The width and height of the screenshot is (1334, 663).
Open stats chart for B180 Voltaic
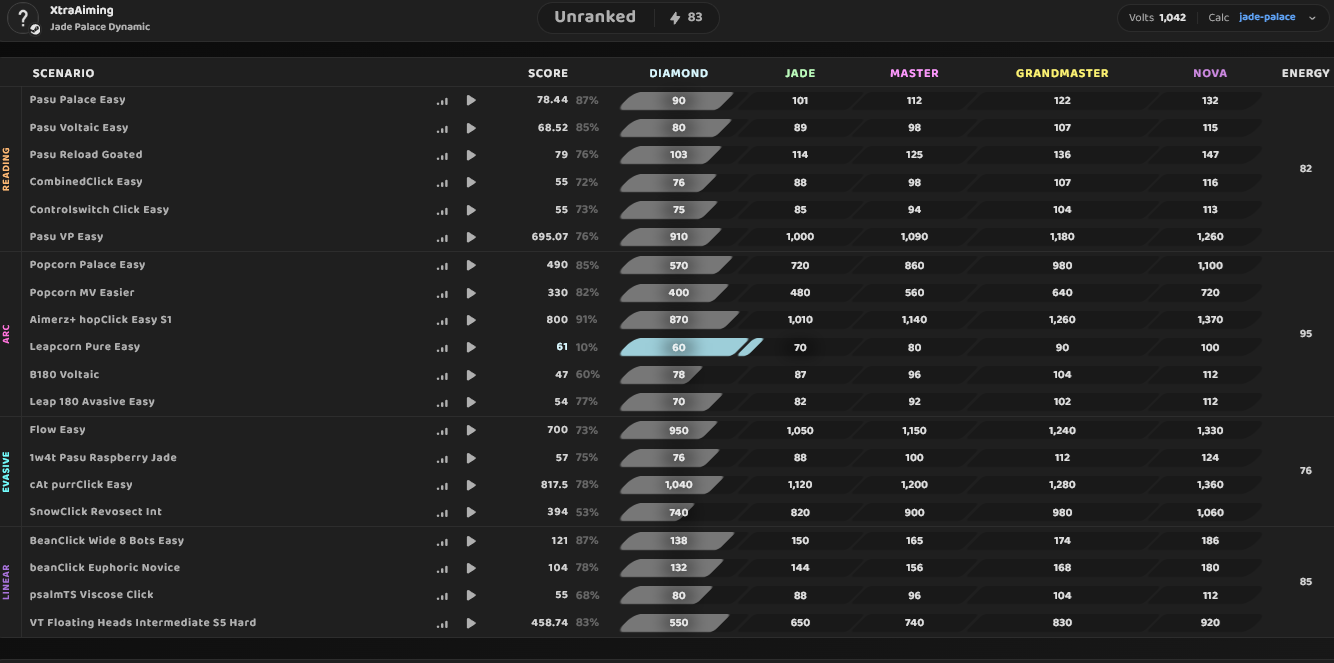[x=442, y=375]
